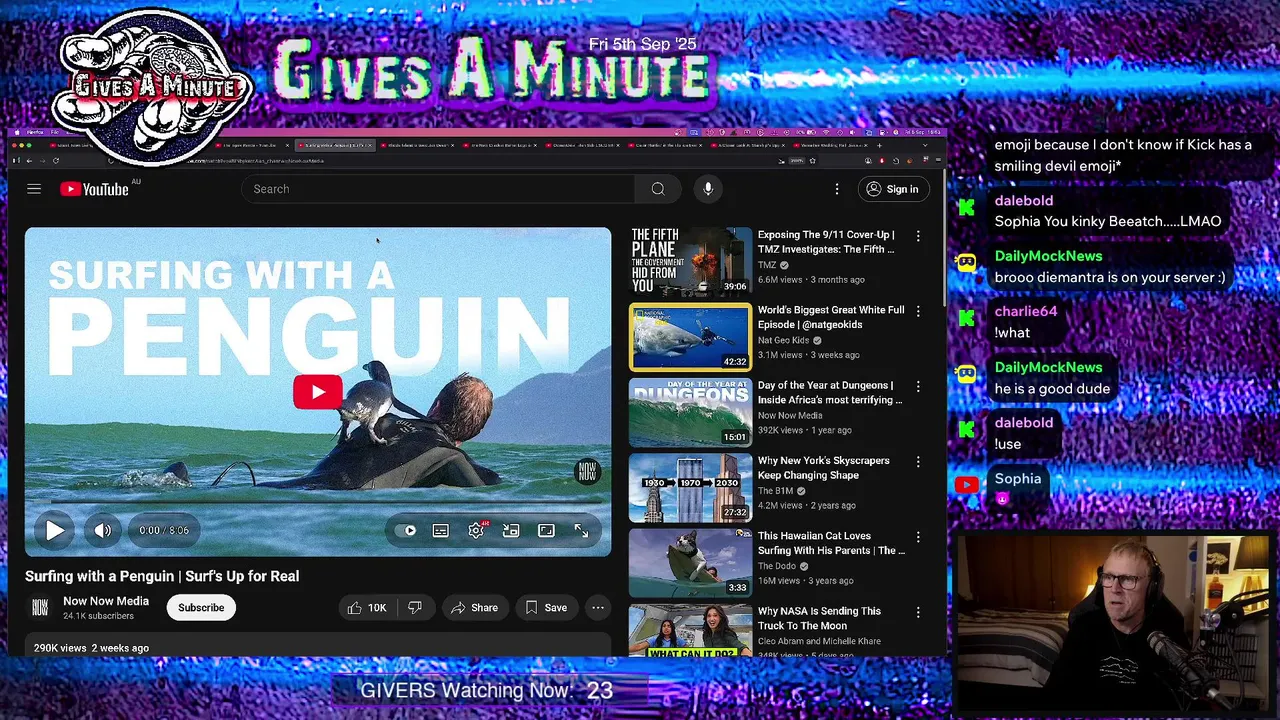This screenshot has width=1280, height=720.
Task: Start voice search with microphone icon
Action: pyautogui.click(x=708, y=189)
